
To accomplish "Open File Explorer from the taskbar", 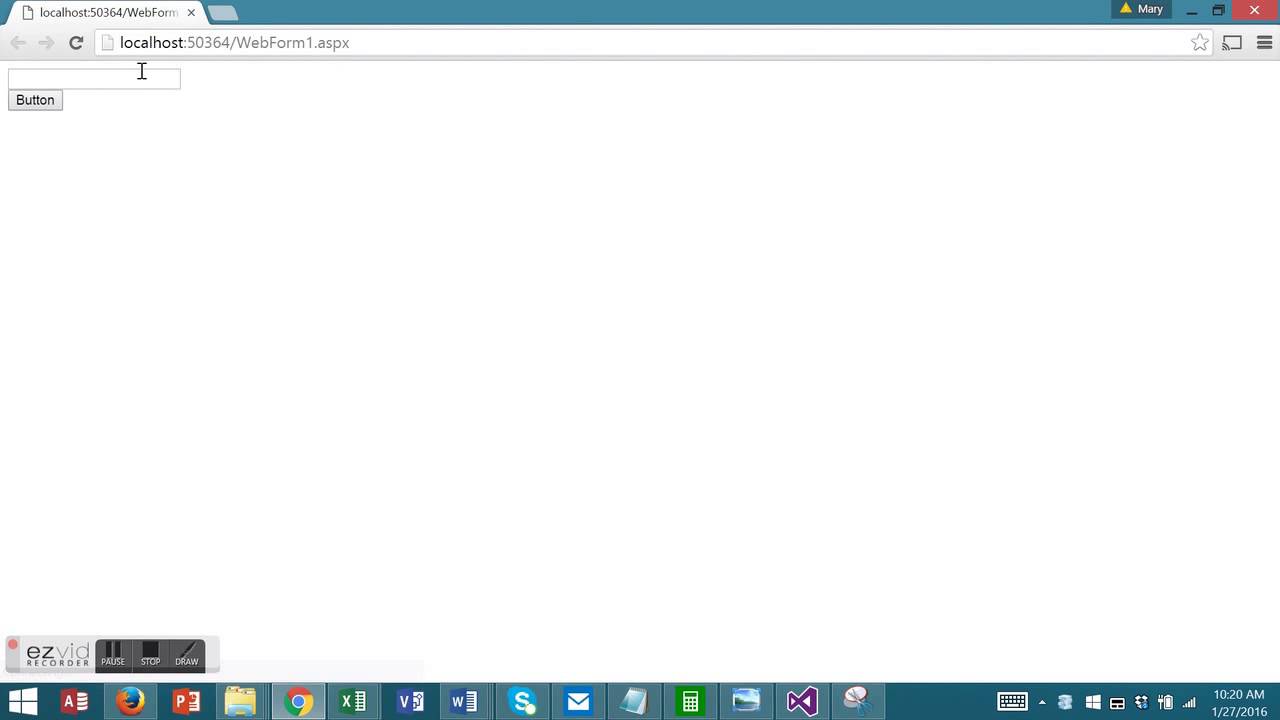I will pyautogui.click(x=241, y=702).
